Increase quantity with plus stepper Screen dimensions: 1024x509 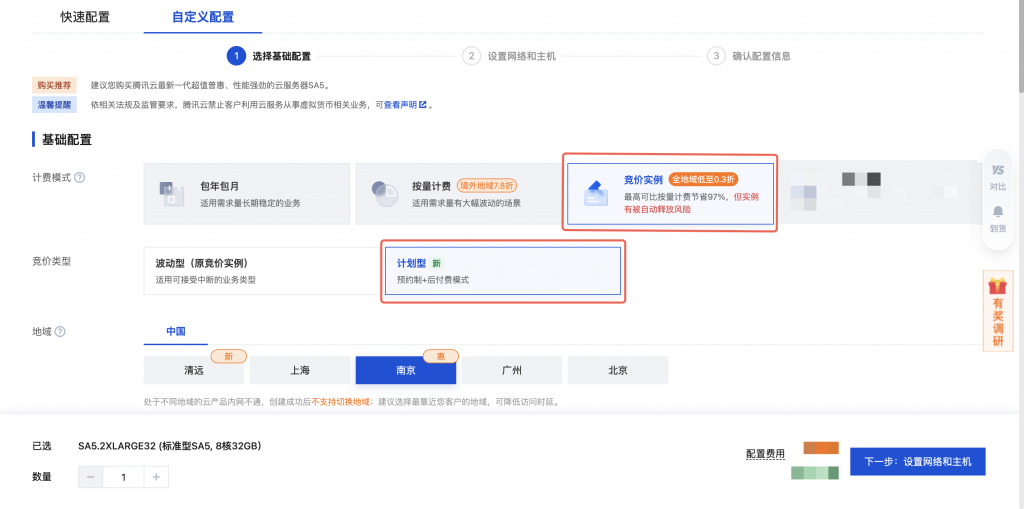[156, 477]
